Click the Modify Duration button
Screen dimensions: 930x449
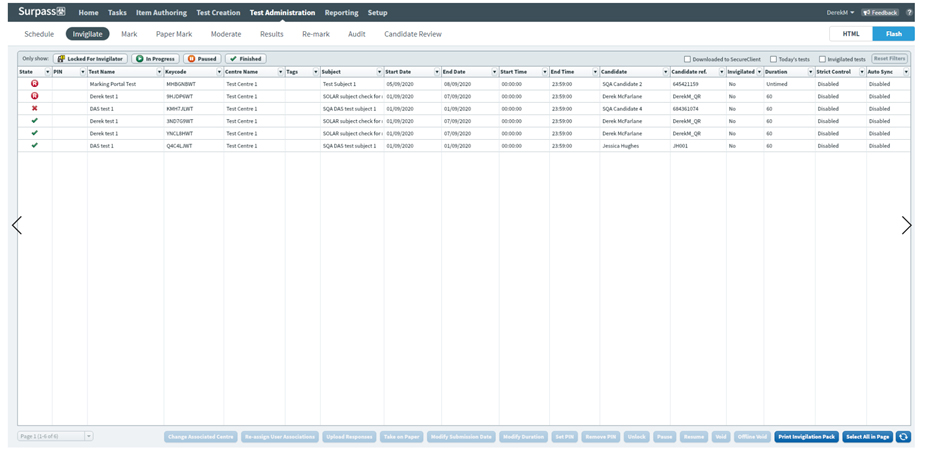coord(523,437)
